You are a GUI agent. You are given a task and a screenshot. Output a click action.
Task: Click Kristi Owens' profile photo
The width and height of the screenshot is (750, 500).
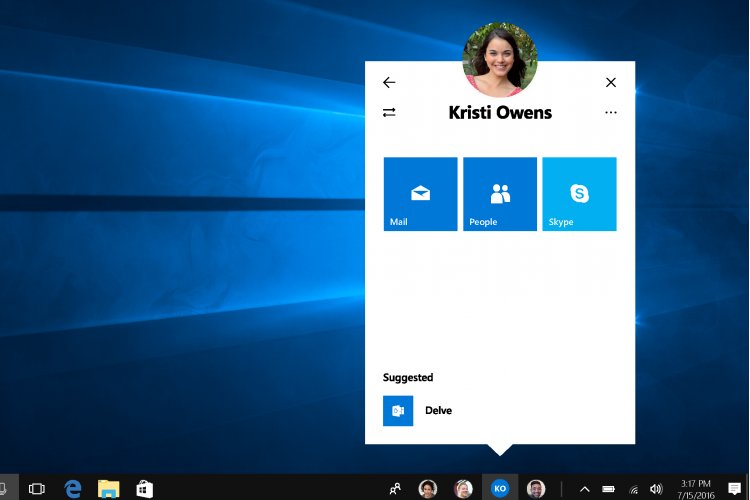[x=500, y=59]
